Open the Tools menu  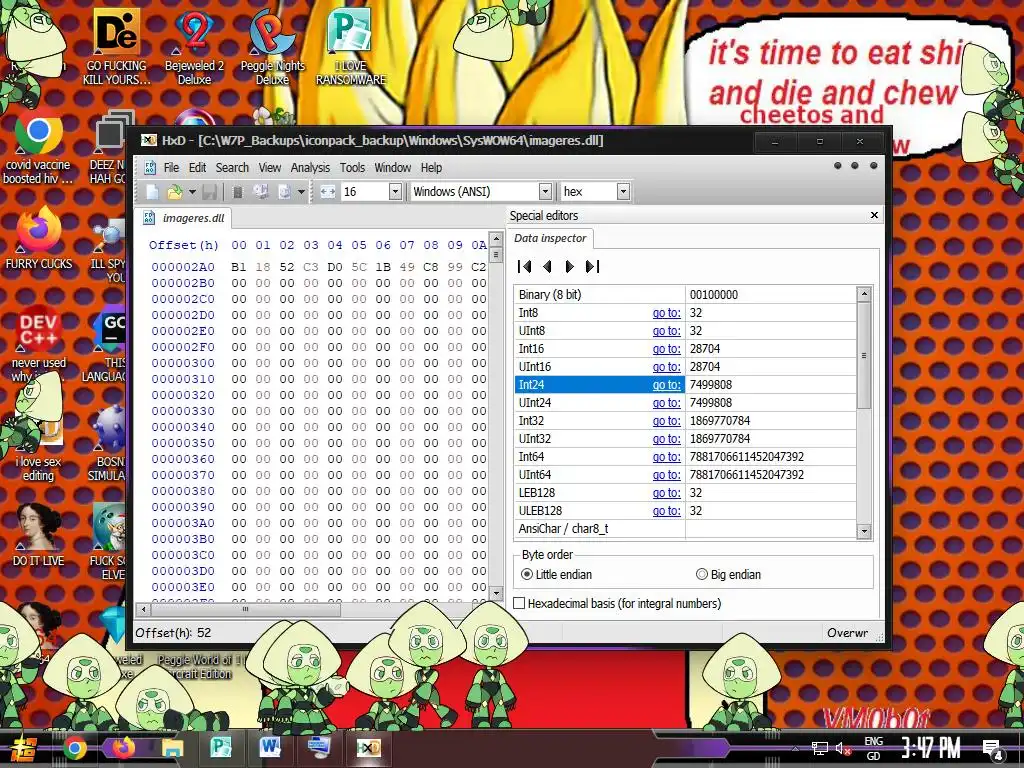pyautogui.click(x=352, y=168)
